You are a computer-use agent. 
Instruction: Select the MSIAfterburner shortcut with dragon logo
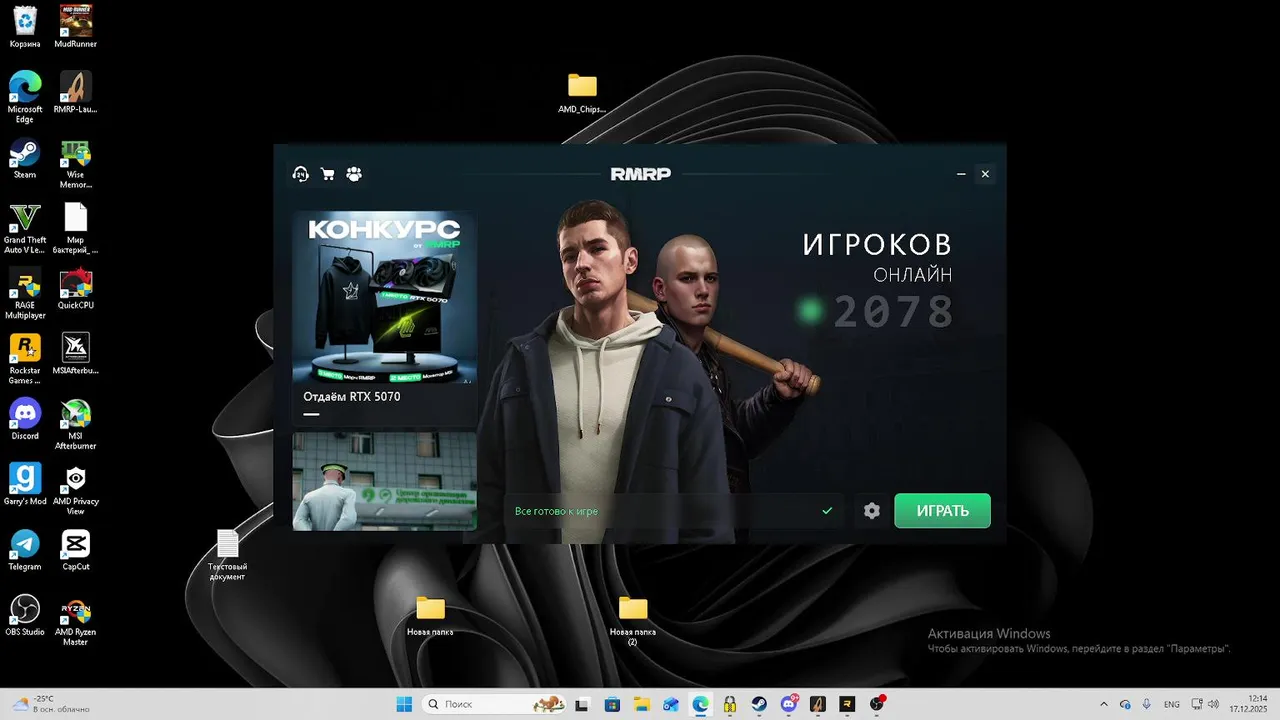pos(76,354)
